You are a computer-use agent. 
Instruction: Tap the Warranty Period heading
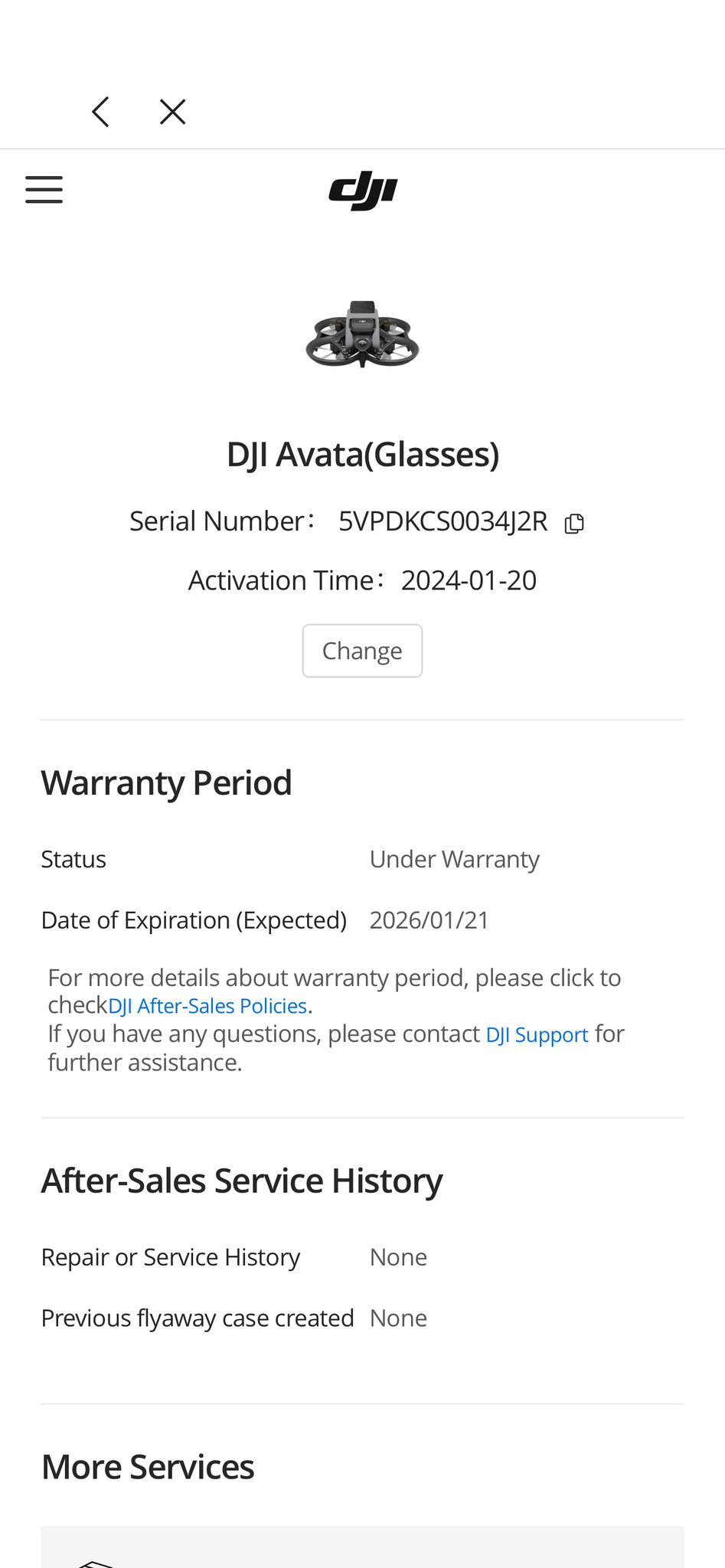[x=166, y=783]
